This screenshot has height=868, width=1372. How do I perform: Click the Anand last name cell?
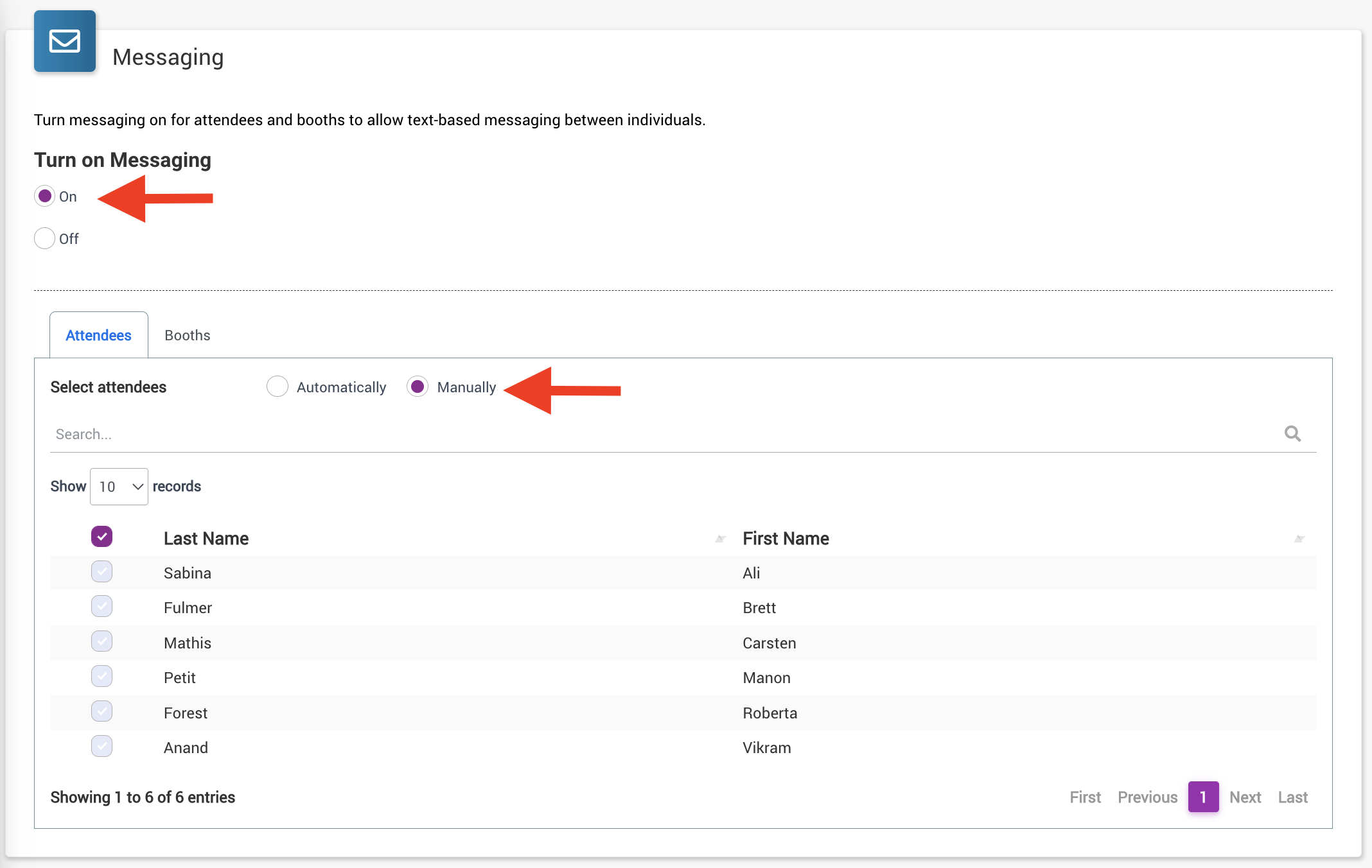[x=186, y=747]
